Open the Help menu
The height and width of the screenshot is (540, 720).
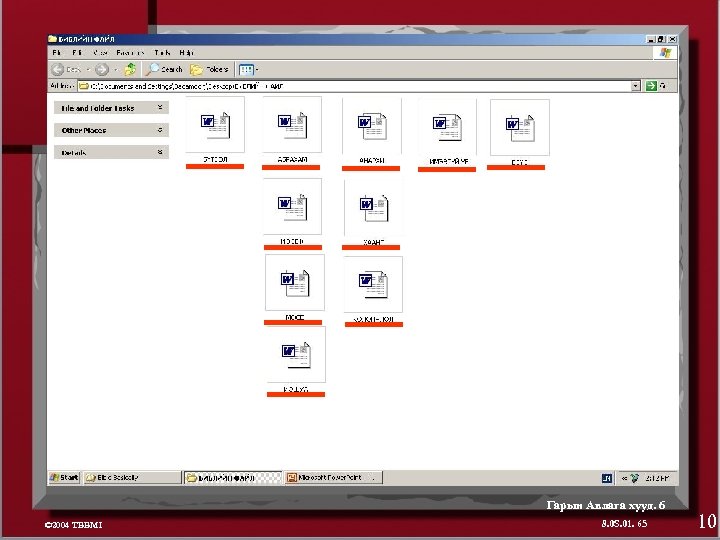(x=186, y=53)
